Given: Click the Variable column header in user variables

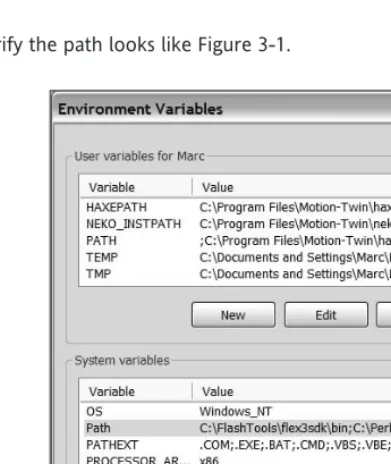Looking at the screenshot, I should tap(136, 187).
